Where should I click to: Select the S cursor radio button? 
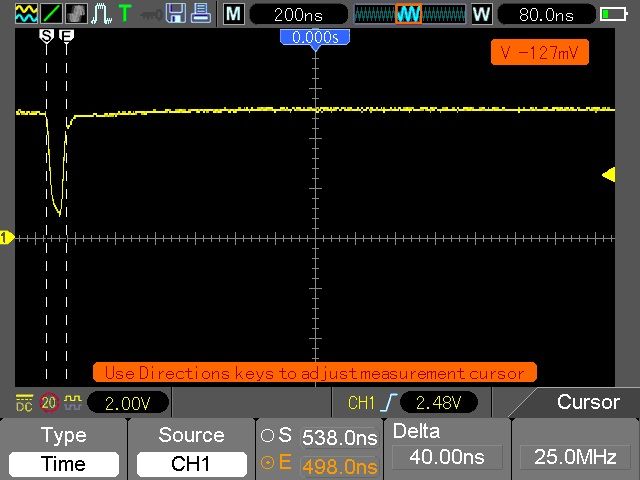pyautogui.click(x=267, y=436)
